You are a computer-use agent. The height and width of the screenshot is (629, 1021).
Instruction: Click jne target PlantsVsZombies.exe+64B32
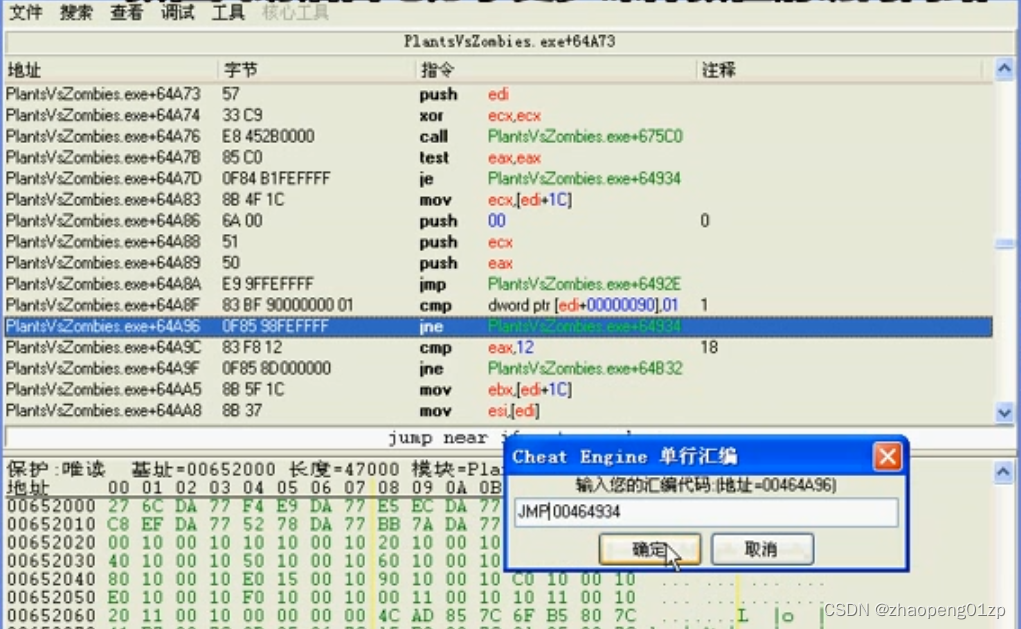(585, 369)
